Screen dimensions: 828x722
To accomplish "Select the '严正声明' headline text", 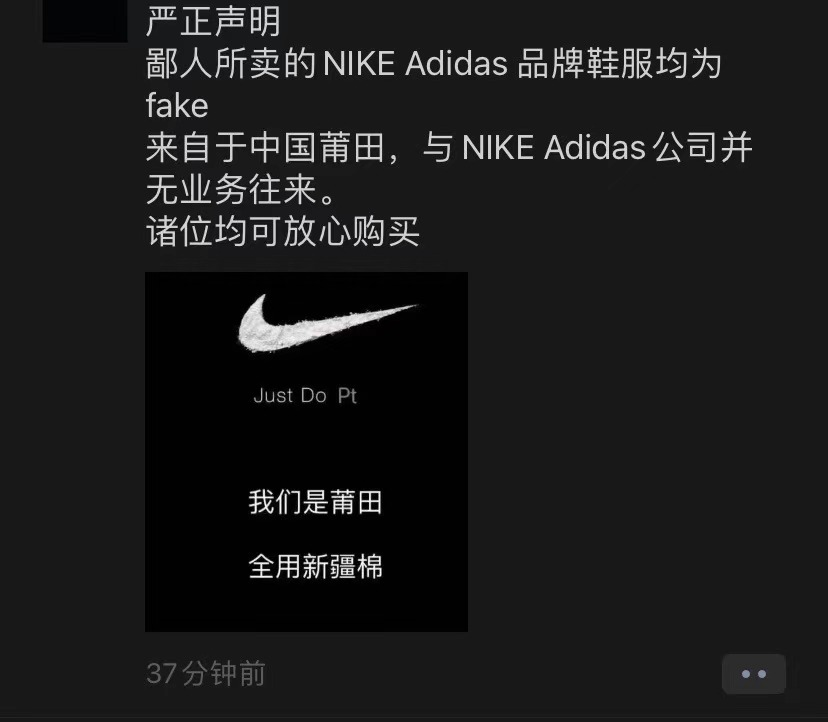I will click(x=213, y=22).
